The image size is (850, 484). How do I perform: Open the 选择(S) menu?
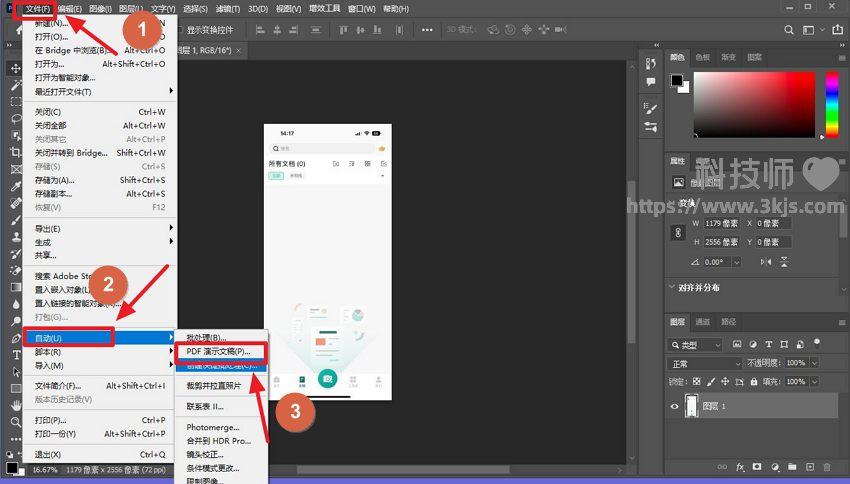pos(195,9)
